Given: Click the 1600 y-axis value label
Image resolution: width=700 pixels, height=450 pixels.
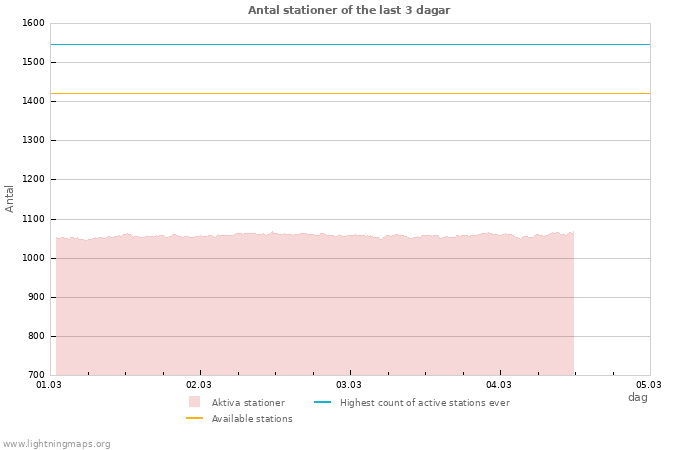Looking at the screenshot, I should (33, 23).
